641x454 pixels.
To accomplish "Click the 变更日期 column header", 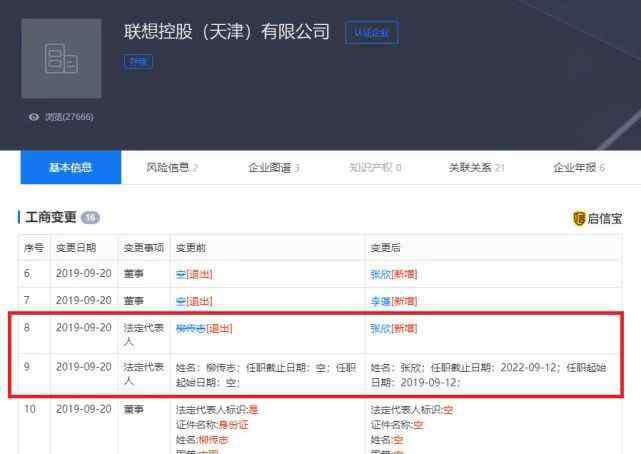I will pyautogui.click(x=76, y=248).
